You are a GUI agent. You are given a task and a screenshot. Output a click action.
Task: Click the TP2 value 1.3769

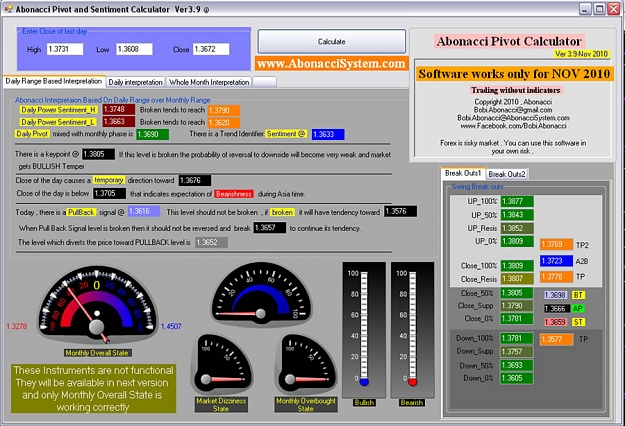click(556, 244)
